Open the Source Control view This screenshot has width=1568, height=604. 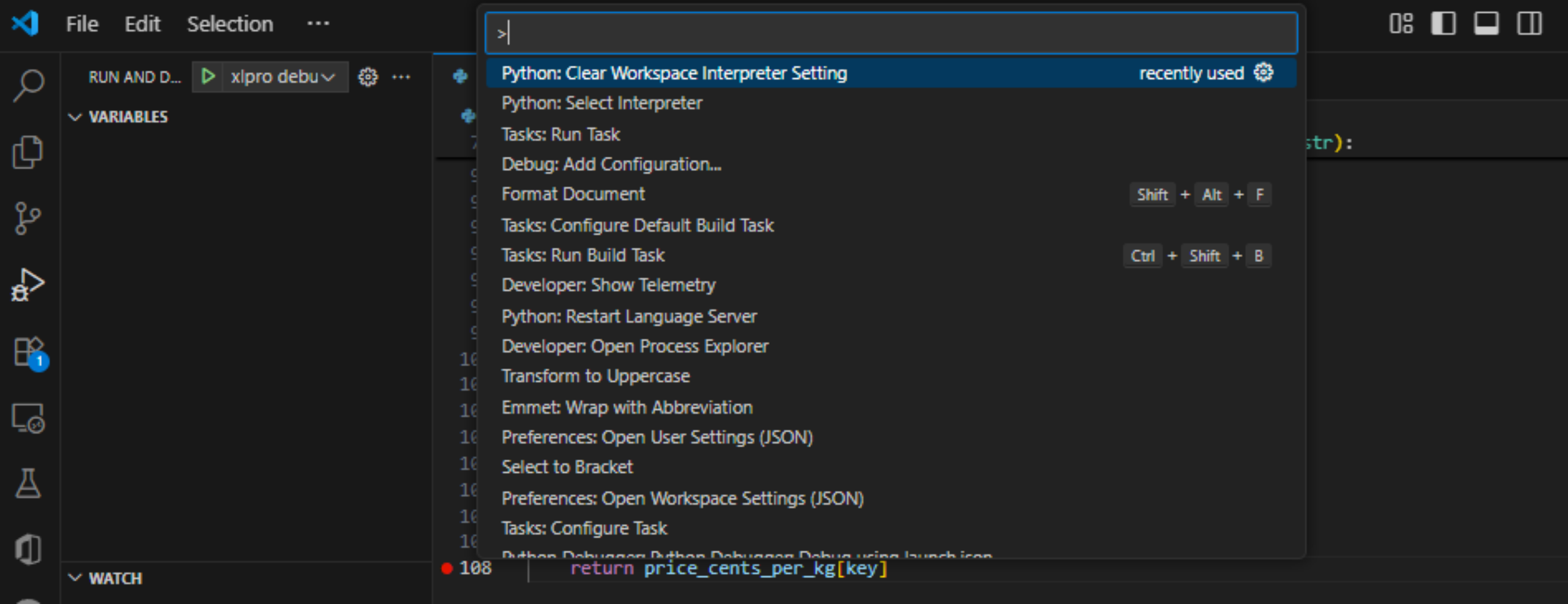pyautogui.click(x=28, y=218)
